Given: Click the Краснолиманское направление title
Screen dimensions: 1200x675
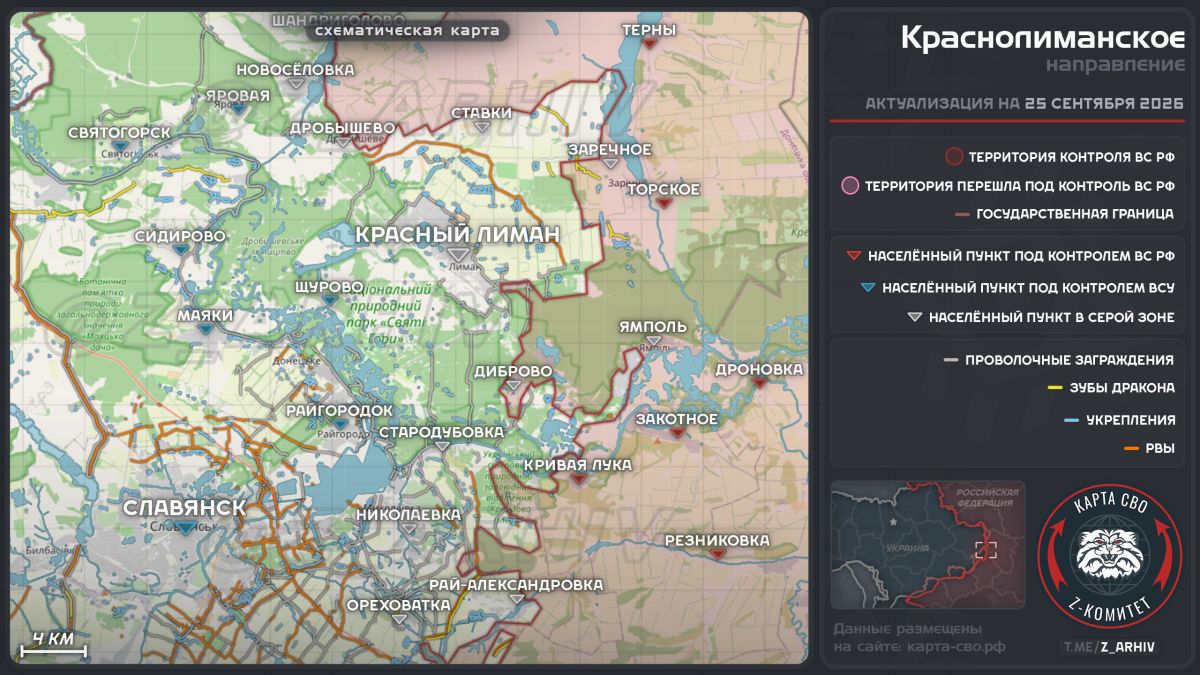Looking at the screenshot, I should tap(1043, 49).
